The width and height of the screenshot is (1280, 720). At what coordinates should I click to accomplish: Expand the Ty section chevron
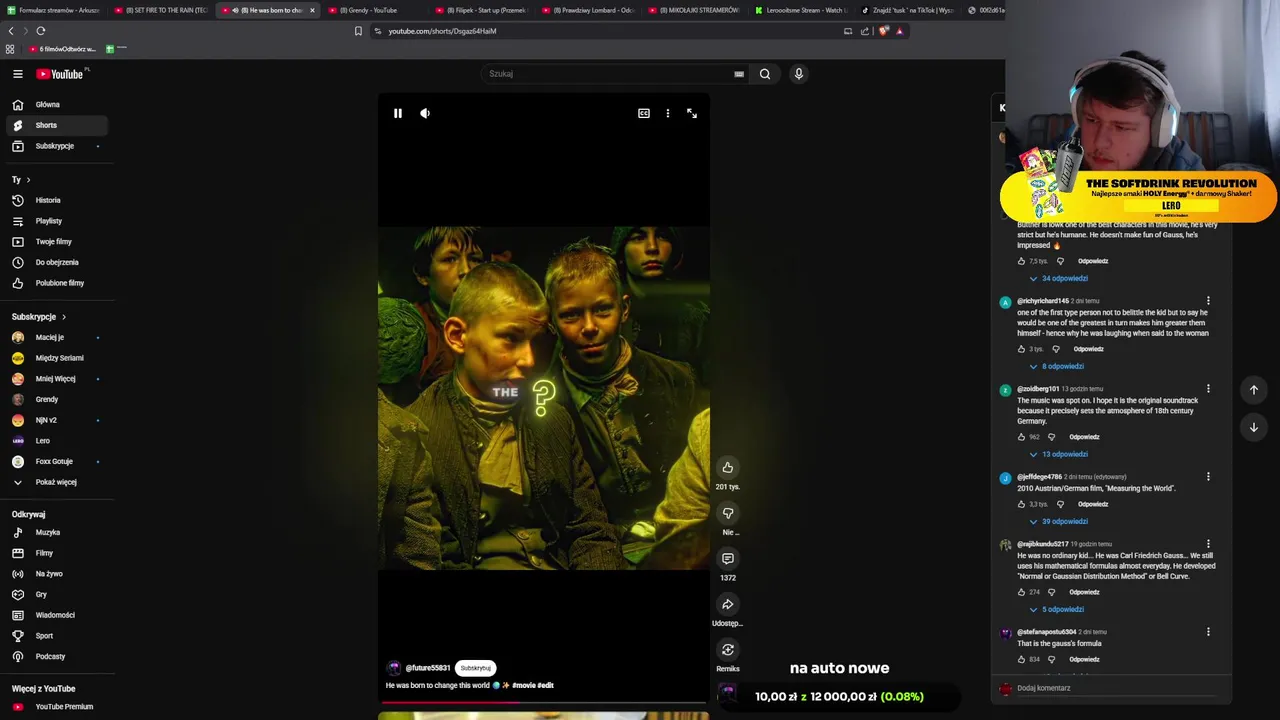click(28, 180)
